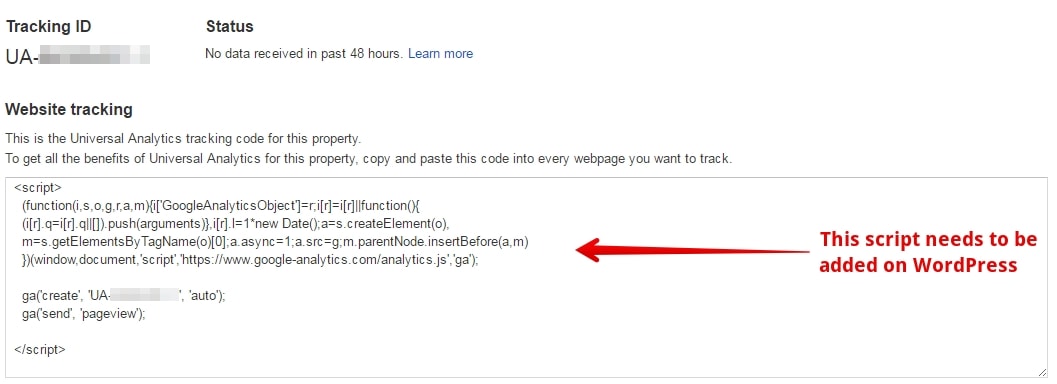Click the red arrow pointing to script
1057x384 pixels.
(x=693, y=250)
